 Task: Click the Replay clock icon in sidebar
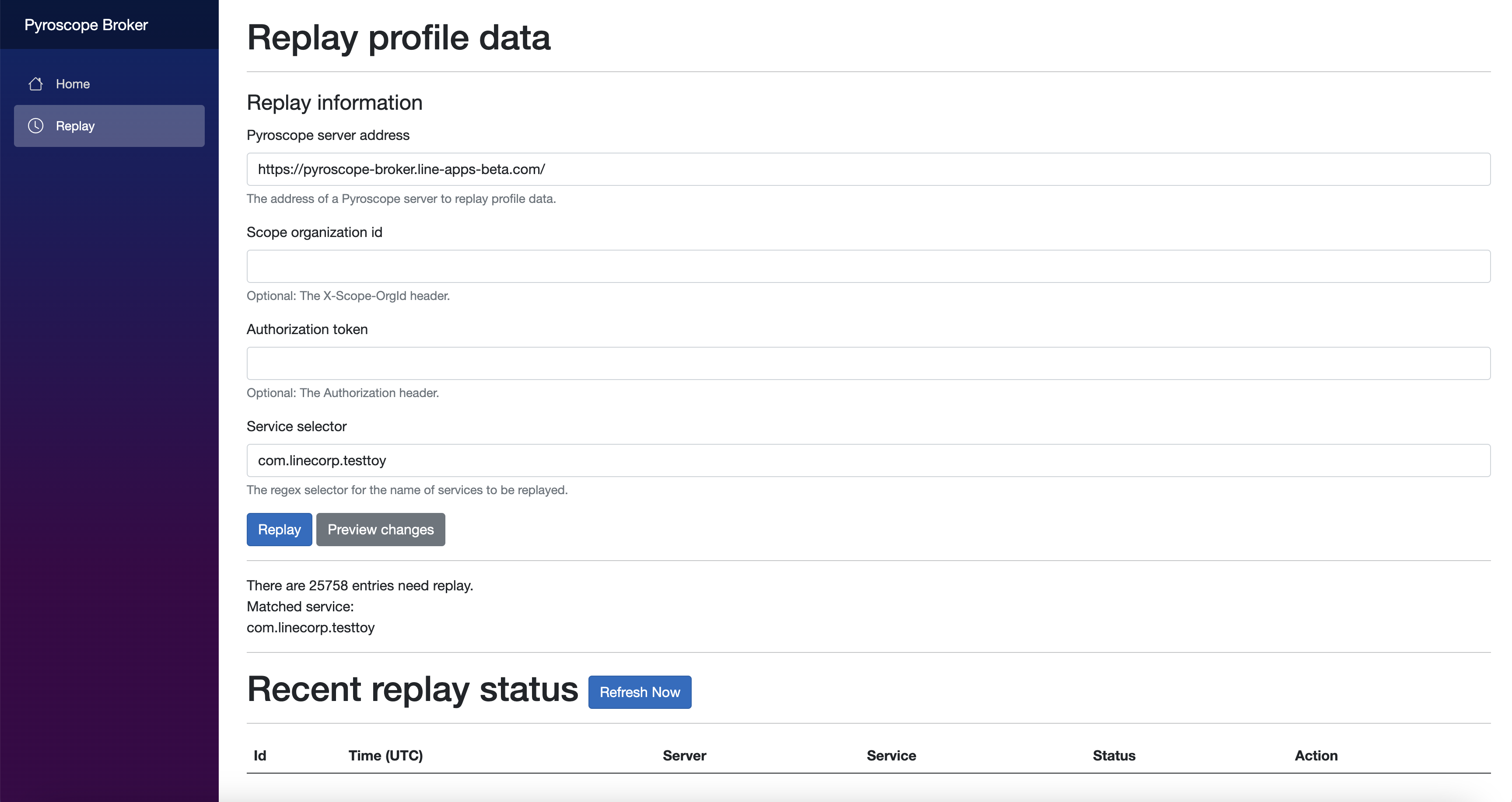(36, 126)
